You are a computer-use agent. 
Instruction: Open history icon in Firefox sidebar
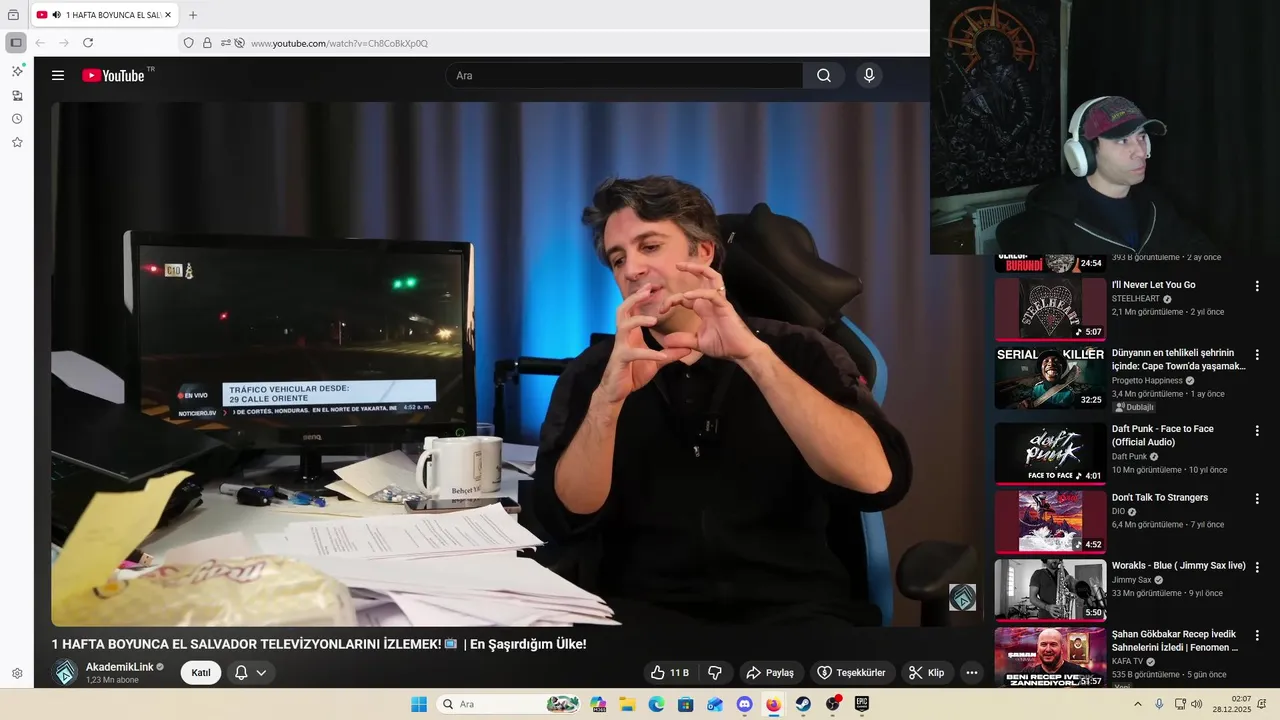(x=17, y=119)
